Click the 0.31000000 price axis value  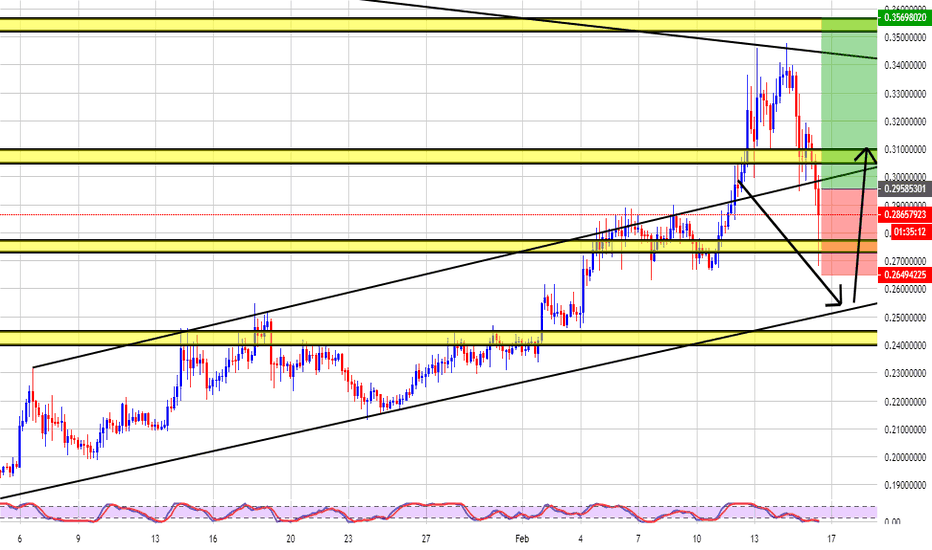pos(905,149)
